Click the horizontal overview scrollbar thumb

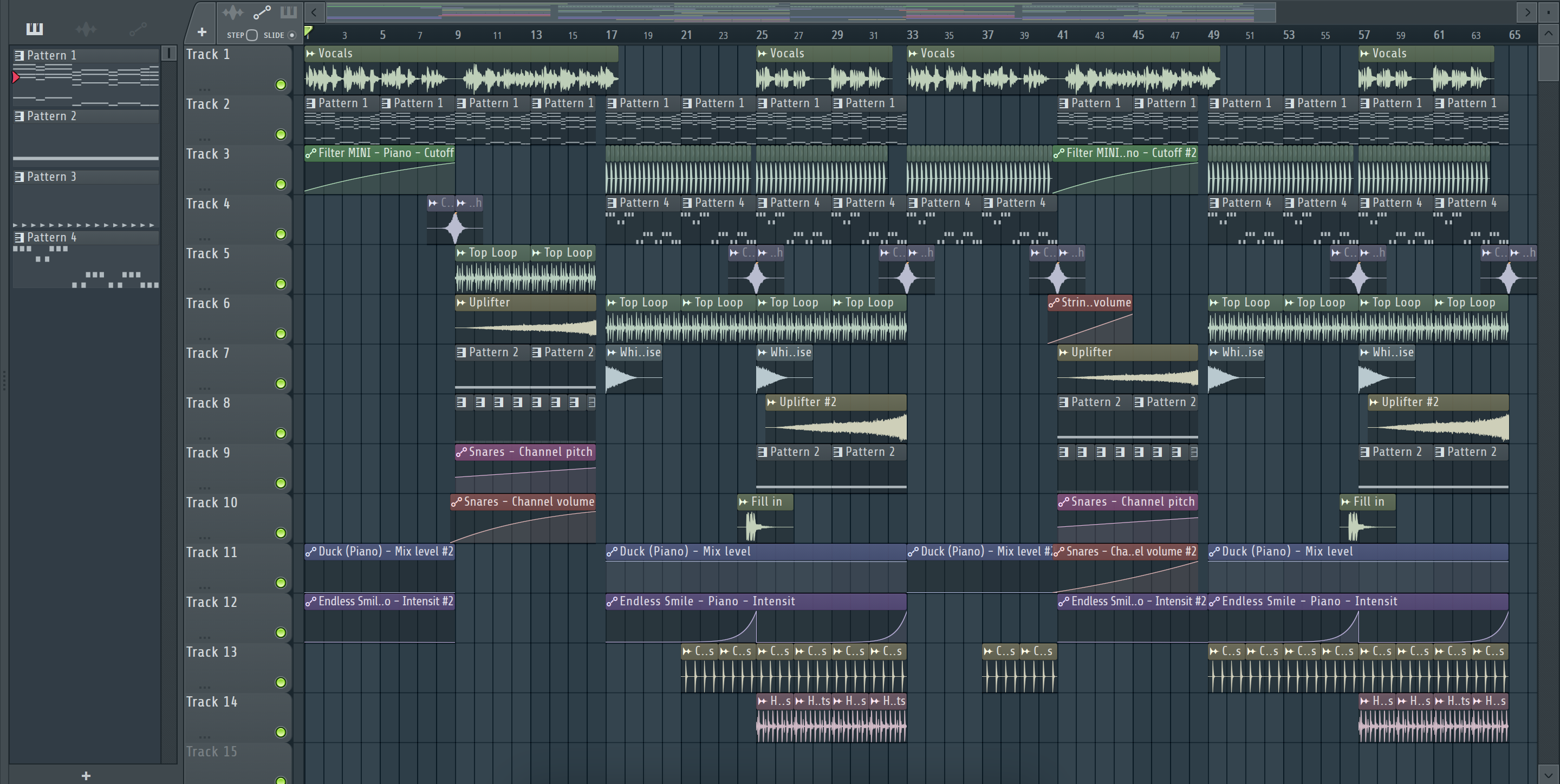(x=801, y=12)
